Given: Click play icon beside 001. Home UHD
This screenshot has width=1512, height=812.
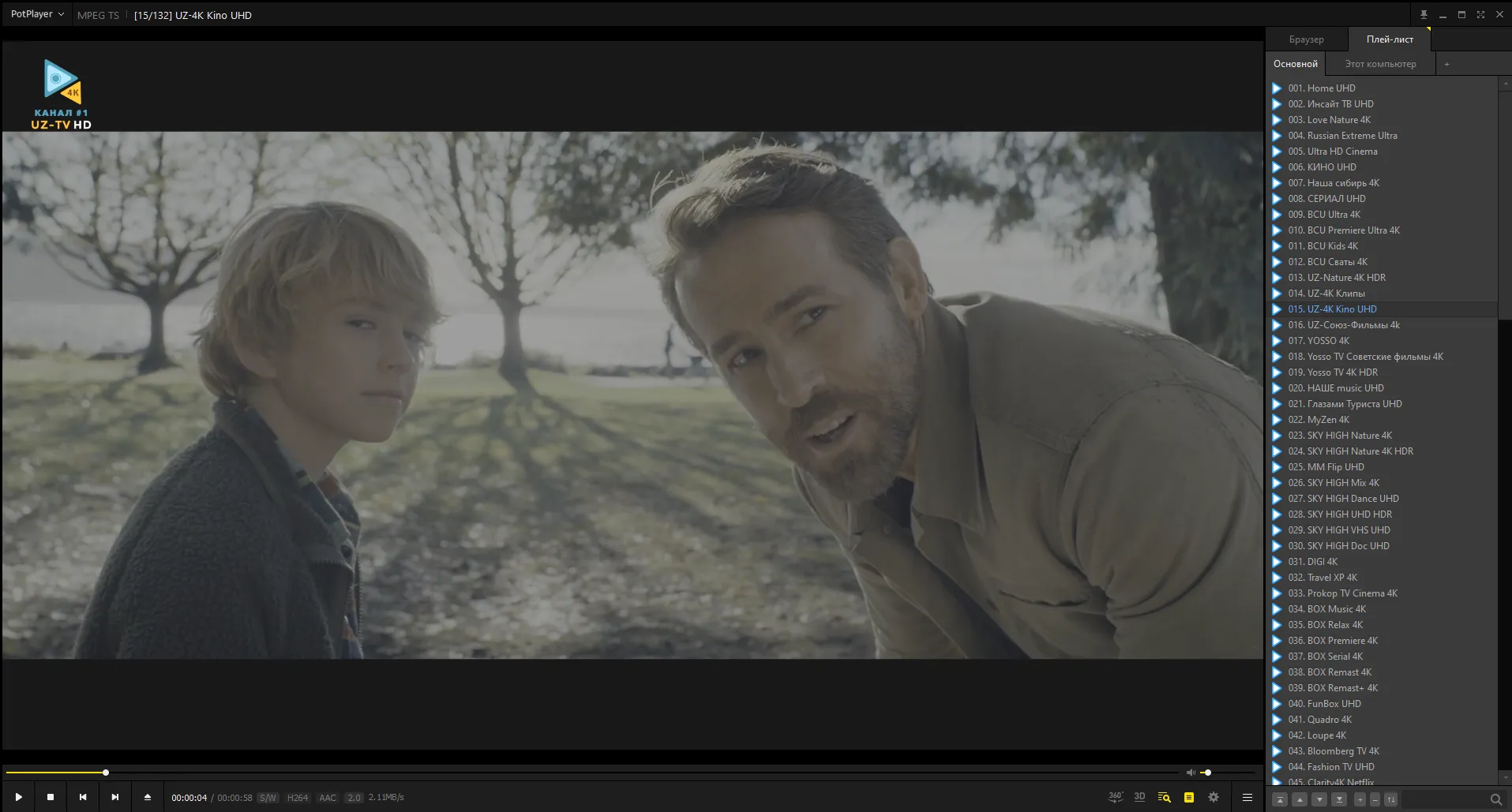Looking at the screenshot, I should (x=1277, y=88).
